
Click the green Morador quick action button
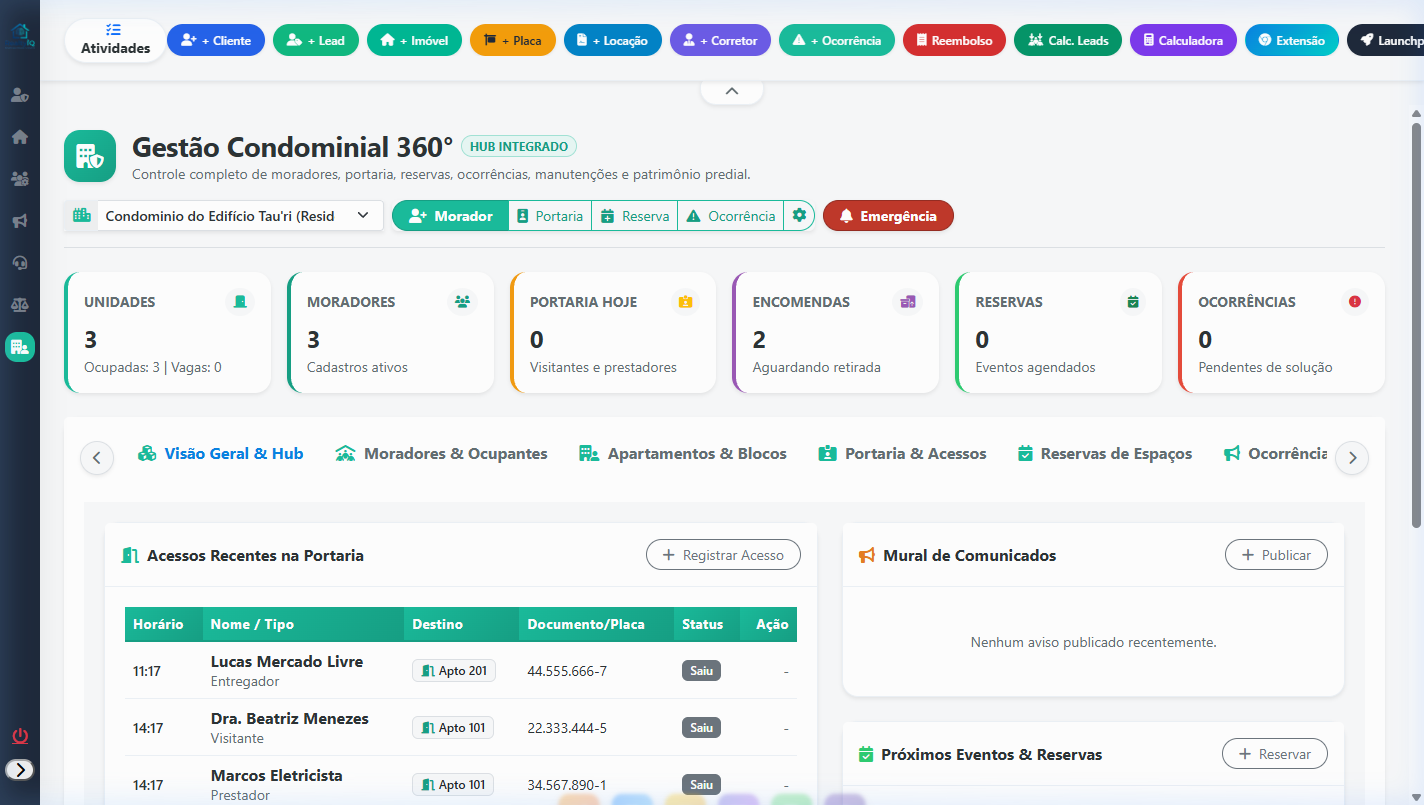(x=450, y=216)
